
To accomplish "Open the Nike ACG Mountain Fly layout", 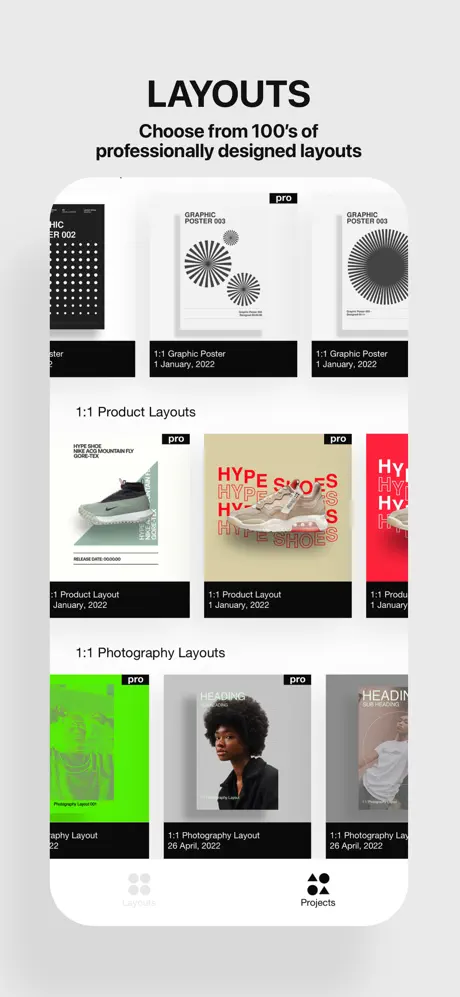I will pyautogui.click(x=120, y=507).
